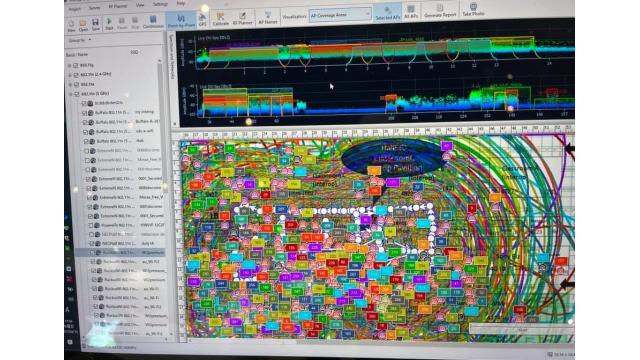Select the Point-by-Point survey mode
This screenshot has height=360, width=640.
181,21
